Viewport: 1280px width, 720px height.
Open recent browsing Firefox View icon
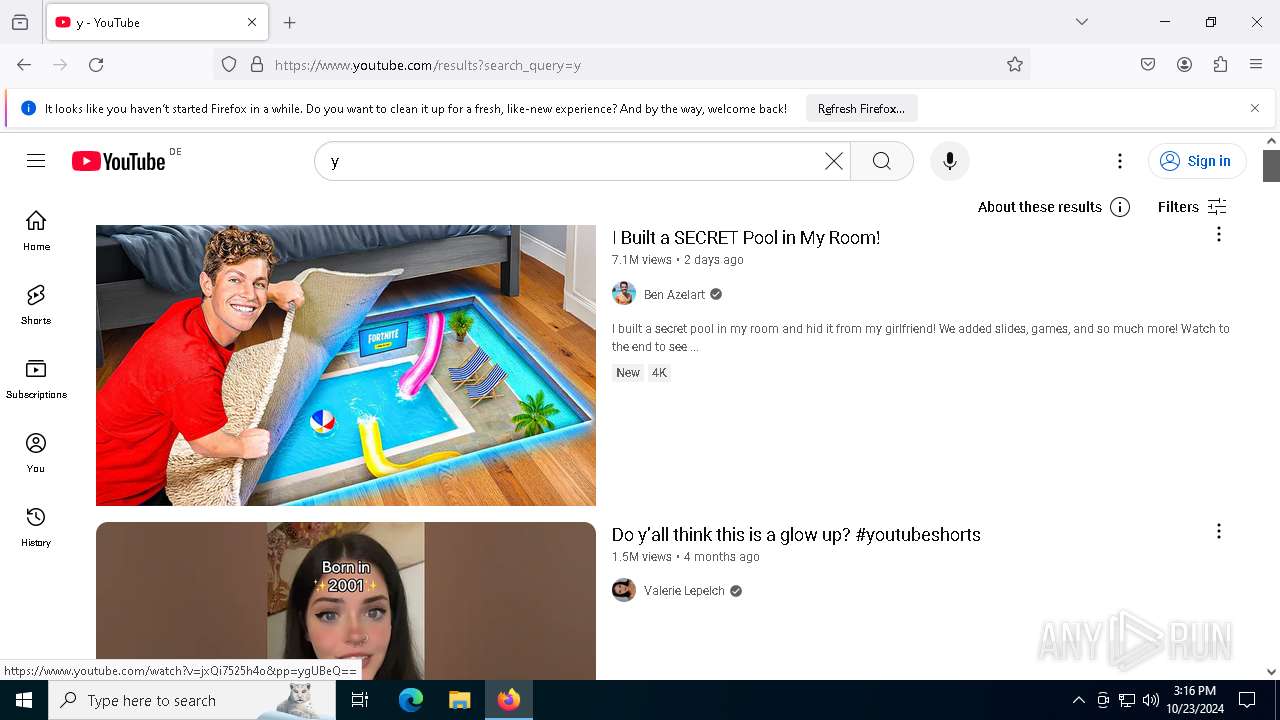[20, 22]
